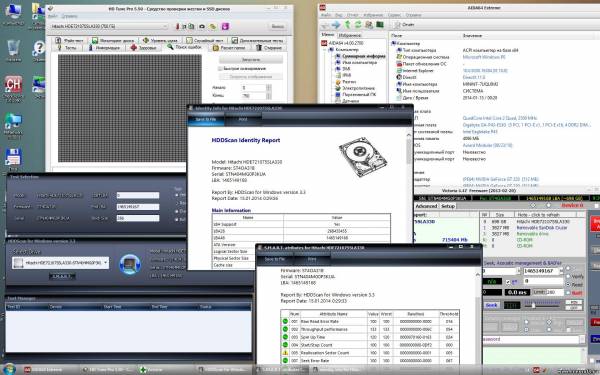Click the green-cross Victoria taskbar button
Viewport: 600px width, 375px height.
pos(165,370)
